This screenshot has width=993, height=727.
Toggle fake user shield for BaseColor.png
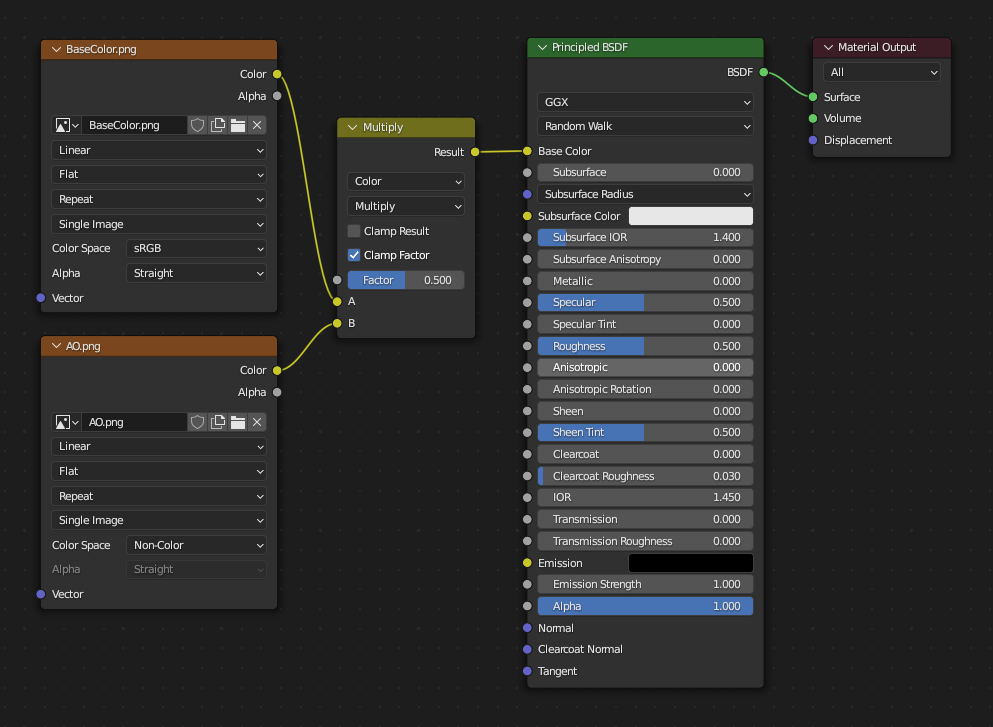(x=198, y=125)
